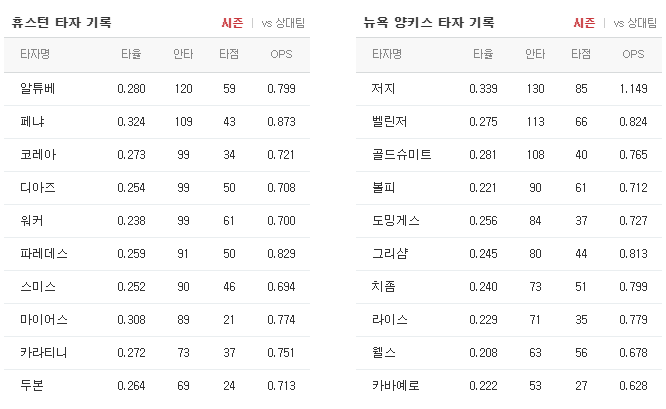
Task: Click Yankees 타점 column header
Action: coord(581,54)
